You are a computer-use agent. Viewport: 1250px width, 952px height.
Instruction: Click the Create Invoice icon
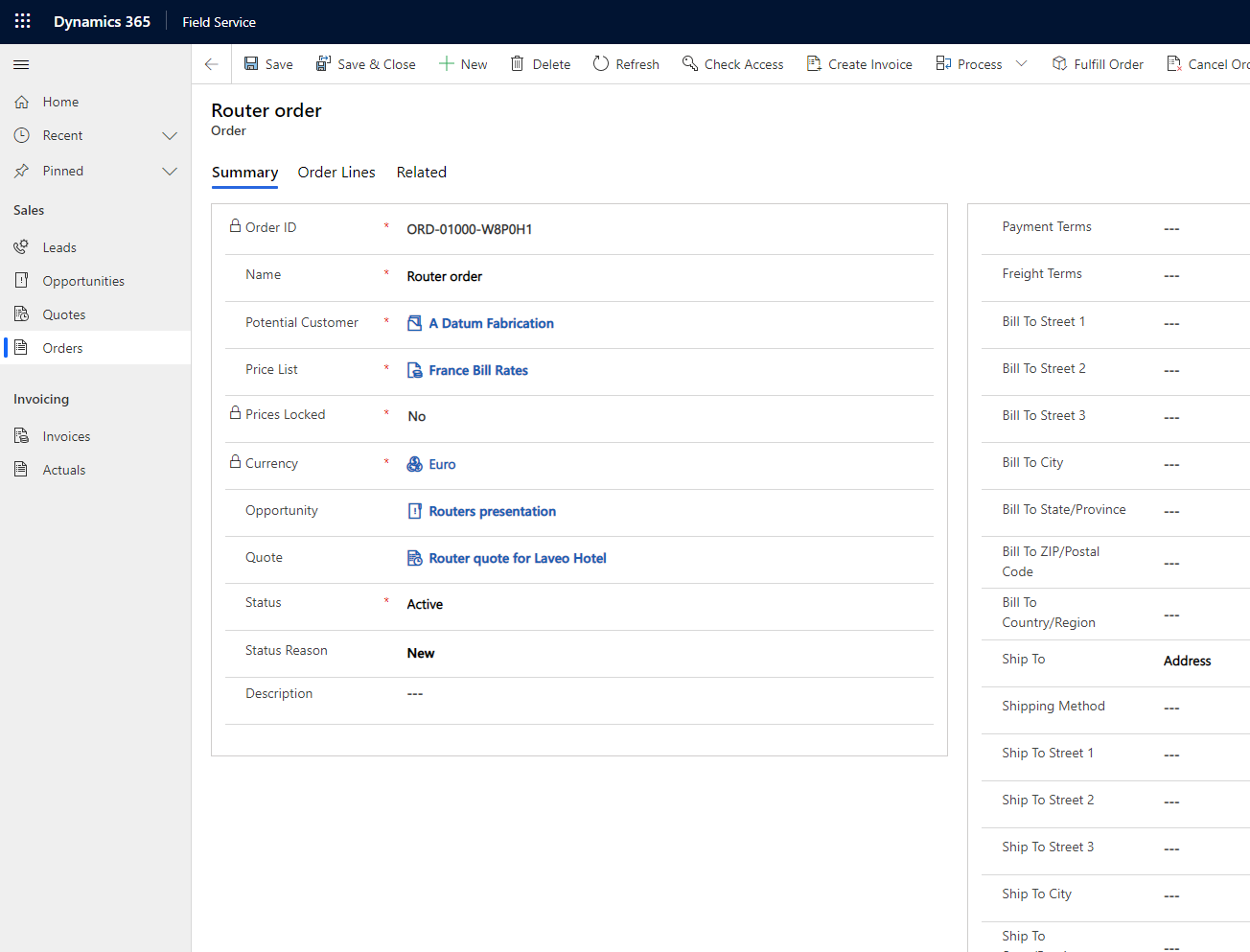[x=814, y=63]
